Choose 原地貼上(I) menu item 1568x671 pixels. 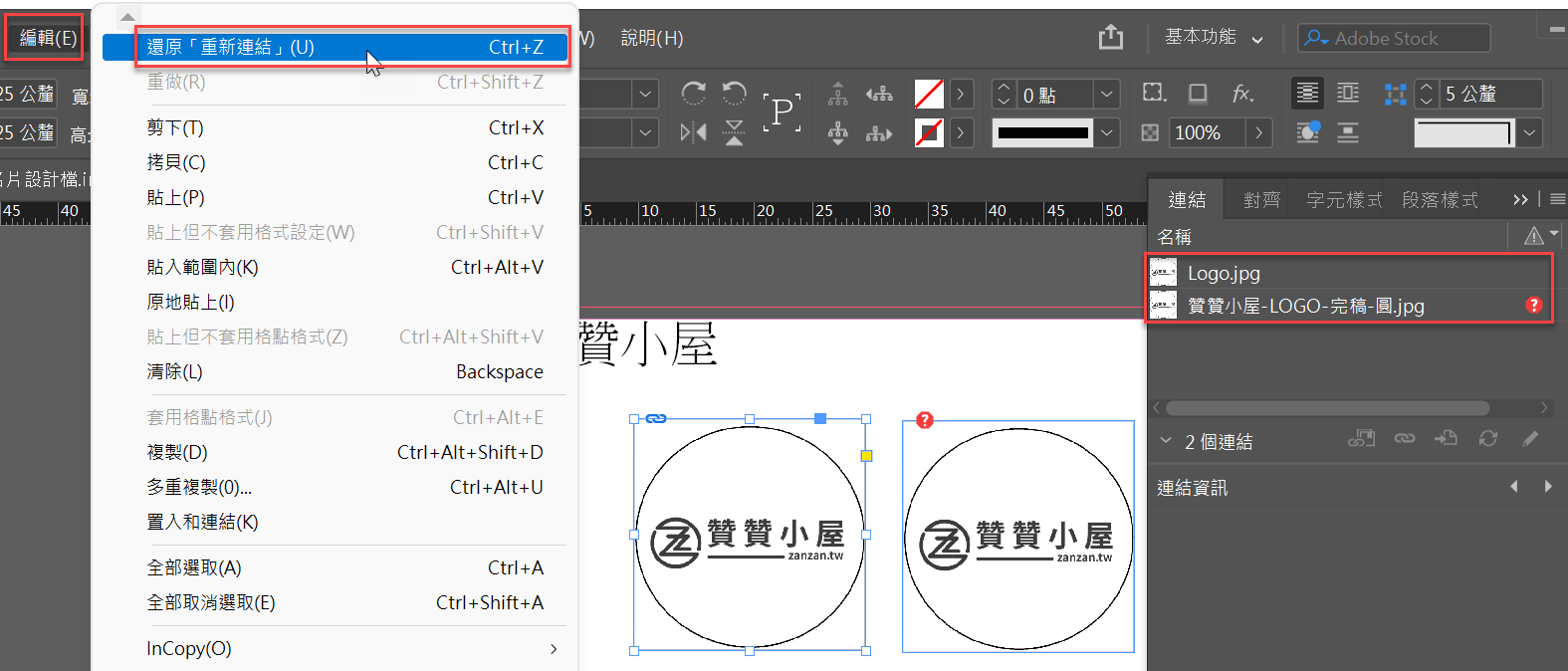335,302
